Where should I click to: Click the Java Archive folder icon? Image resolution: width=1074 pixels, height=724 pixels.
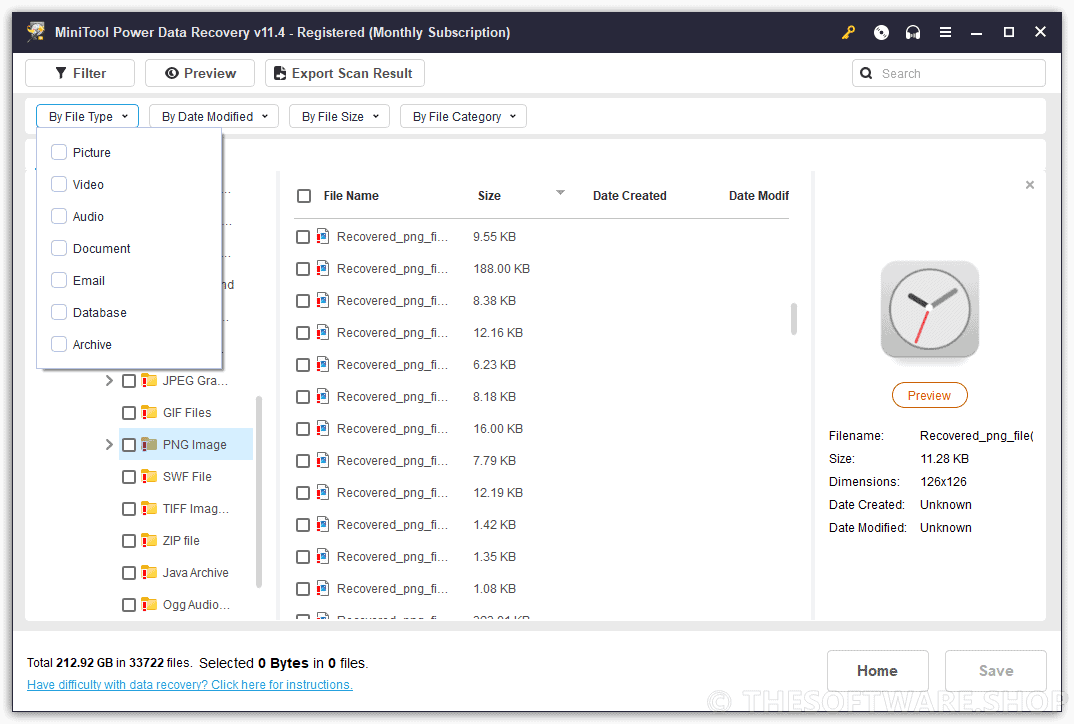(x=149, y=572)
